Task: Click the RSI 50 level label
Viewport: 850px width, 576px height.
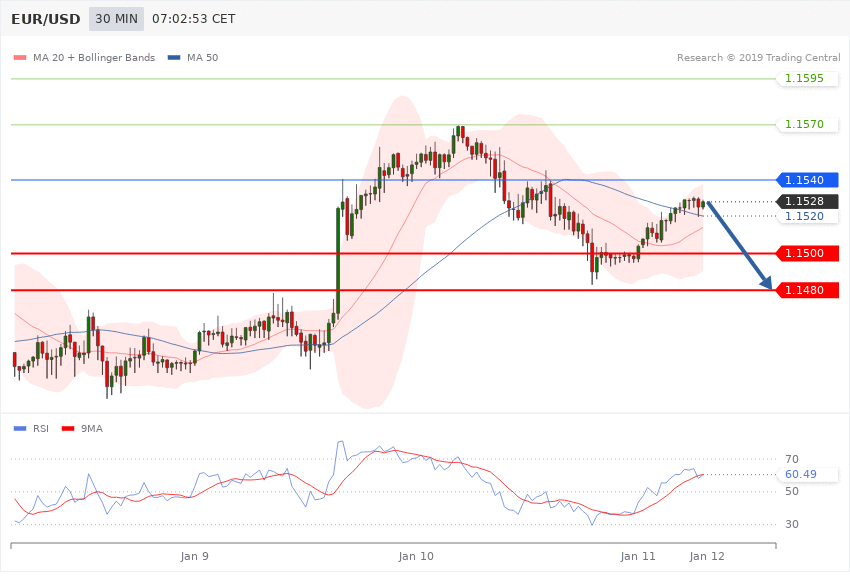Action: pyautogui.click(x=792, y=491)
